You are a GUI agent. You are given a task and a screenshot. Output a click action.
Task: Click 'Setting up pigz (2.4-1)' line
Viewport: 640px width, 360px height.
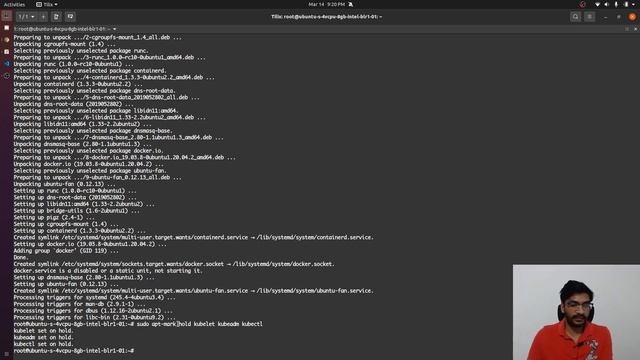pos(54,217)
